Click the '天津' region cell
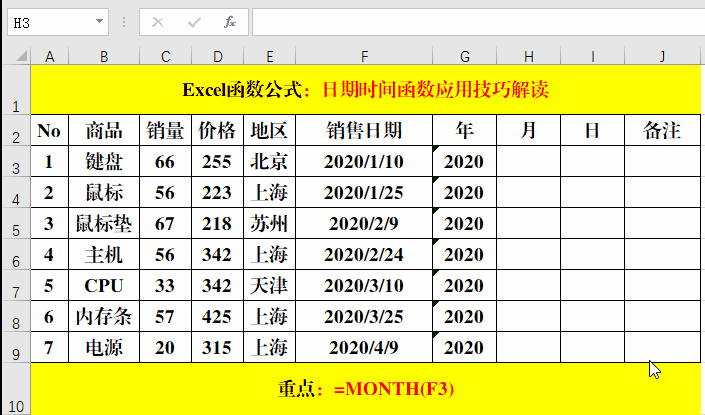Image resolution: width=705 pixels, height=415 pixels. (x=269, y=285)
